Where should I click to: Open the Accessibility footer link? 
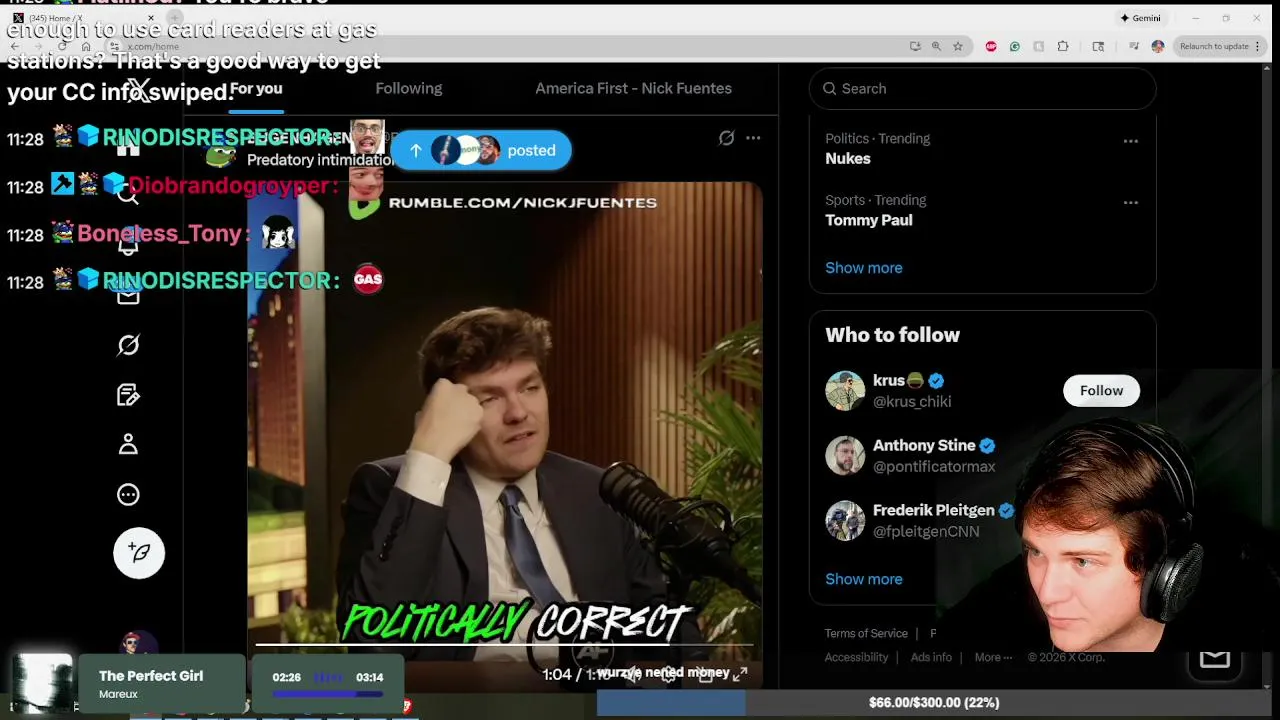point(856,657)
